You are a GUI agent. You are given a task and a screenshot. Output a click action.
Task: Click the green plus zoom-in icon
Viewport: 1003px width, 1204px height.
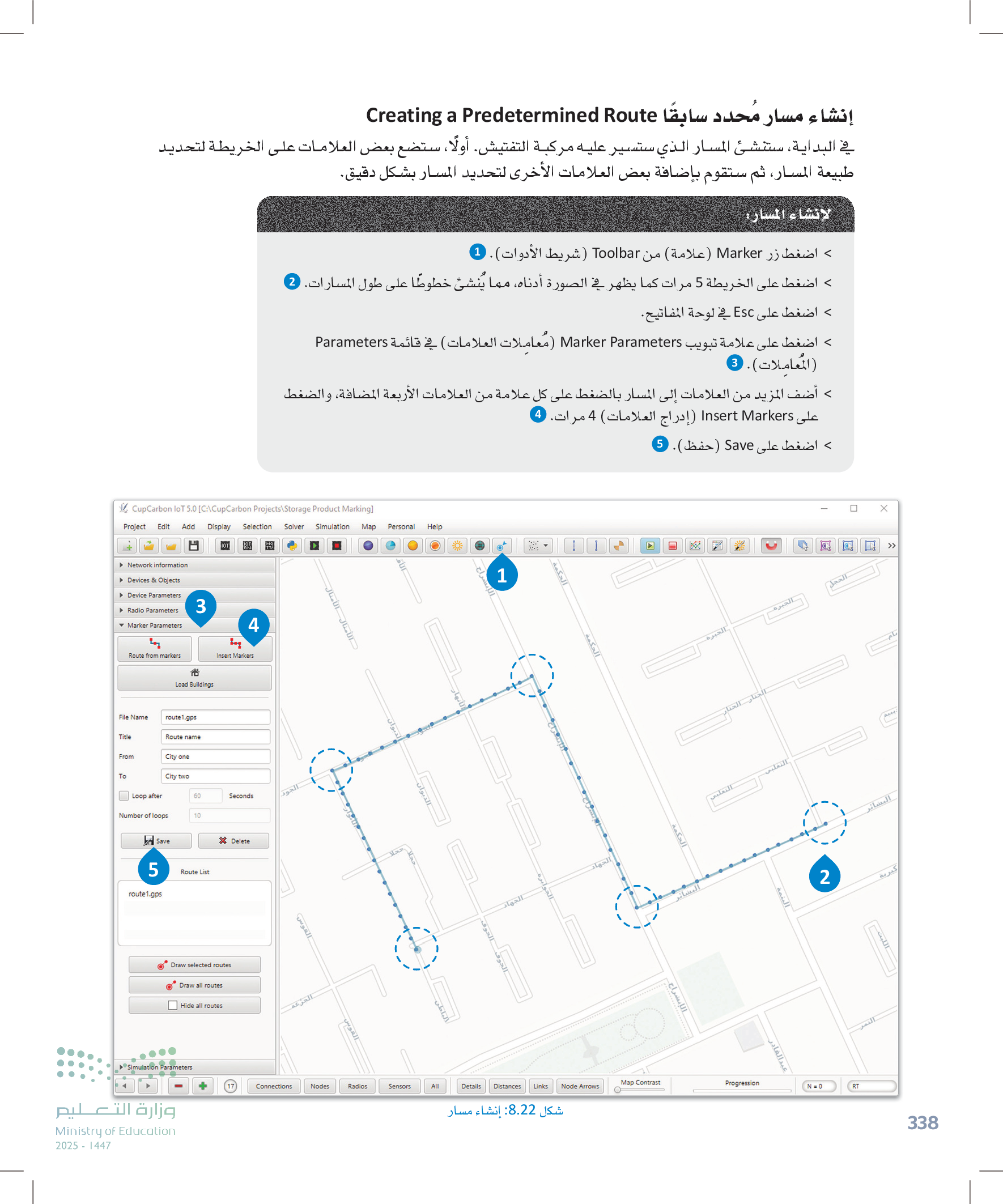coord(202,1086)
